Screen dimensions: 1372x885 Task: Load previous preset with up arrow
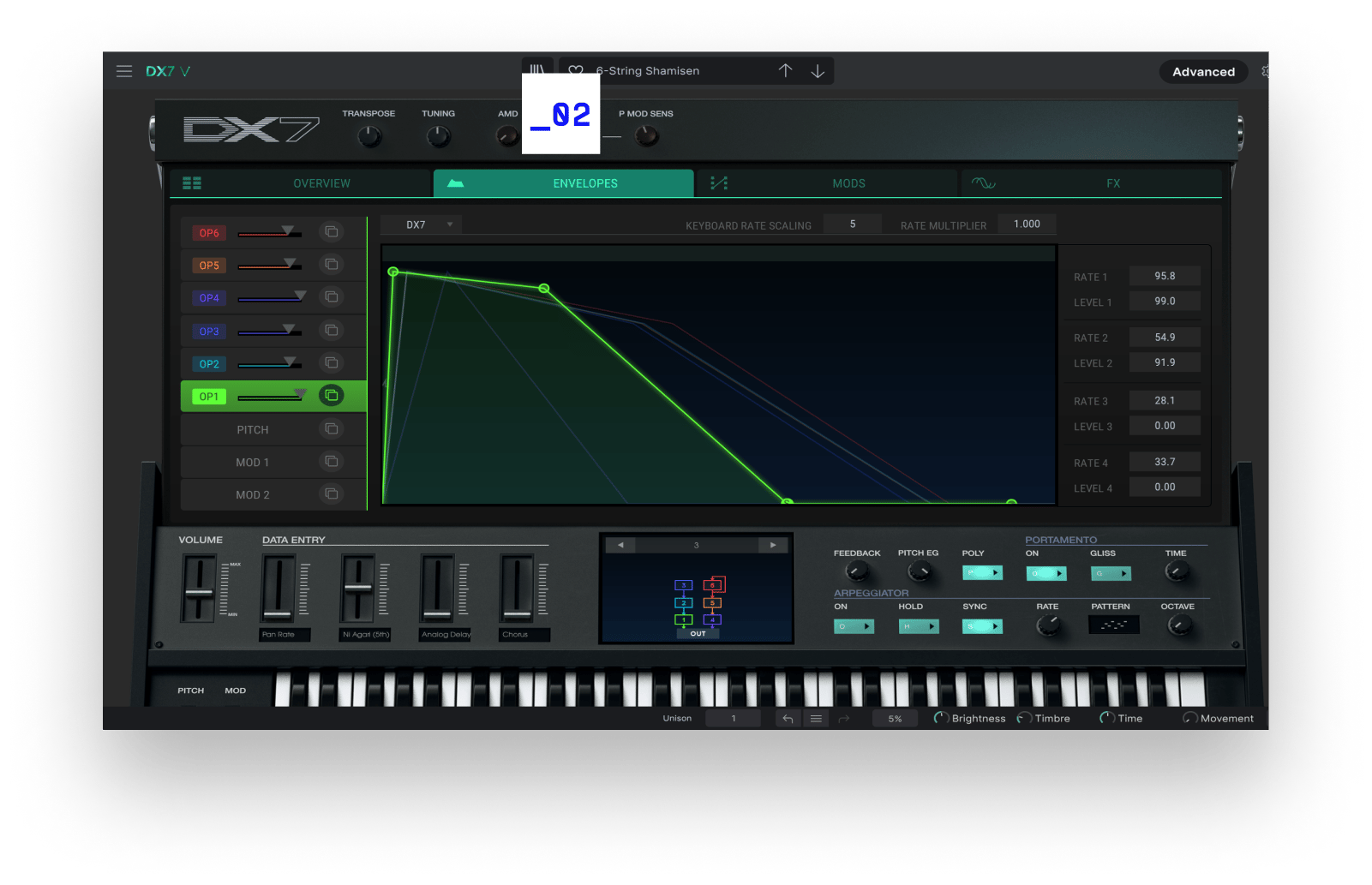click(x=785, y=71)
